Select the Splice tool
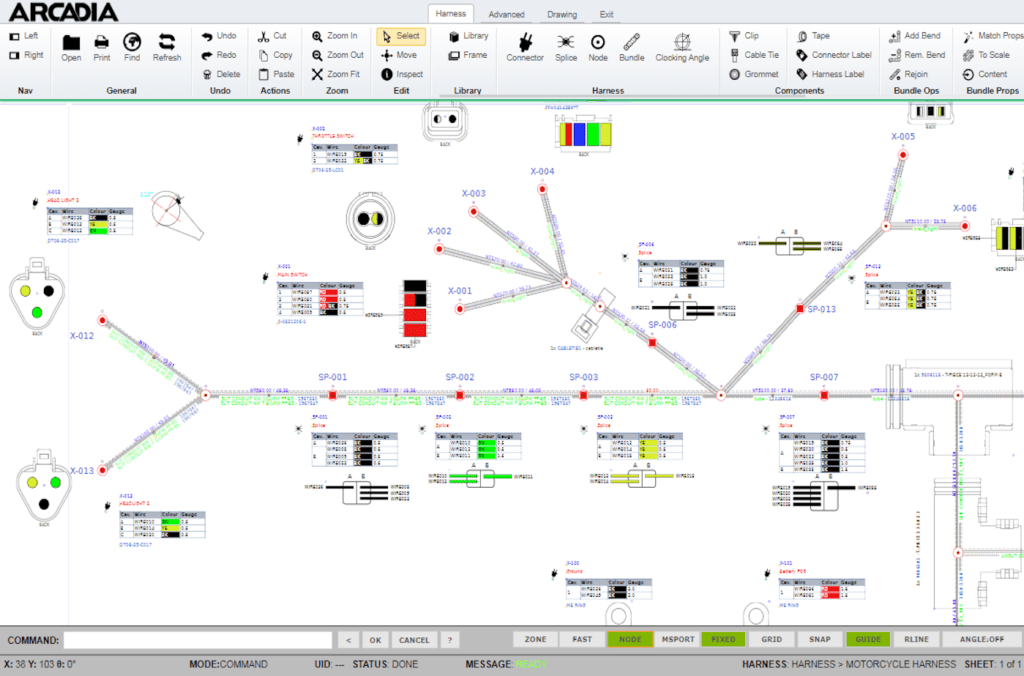The image size is (1024, 676). (x=566, y=45)
